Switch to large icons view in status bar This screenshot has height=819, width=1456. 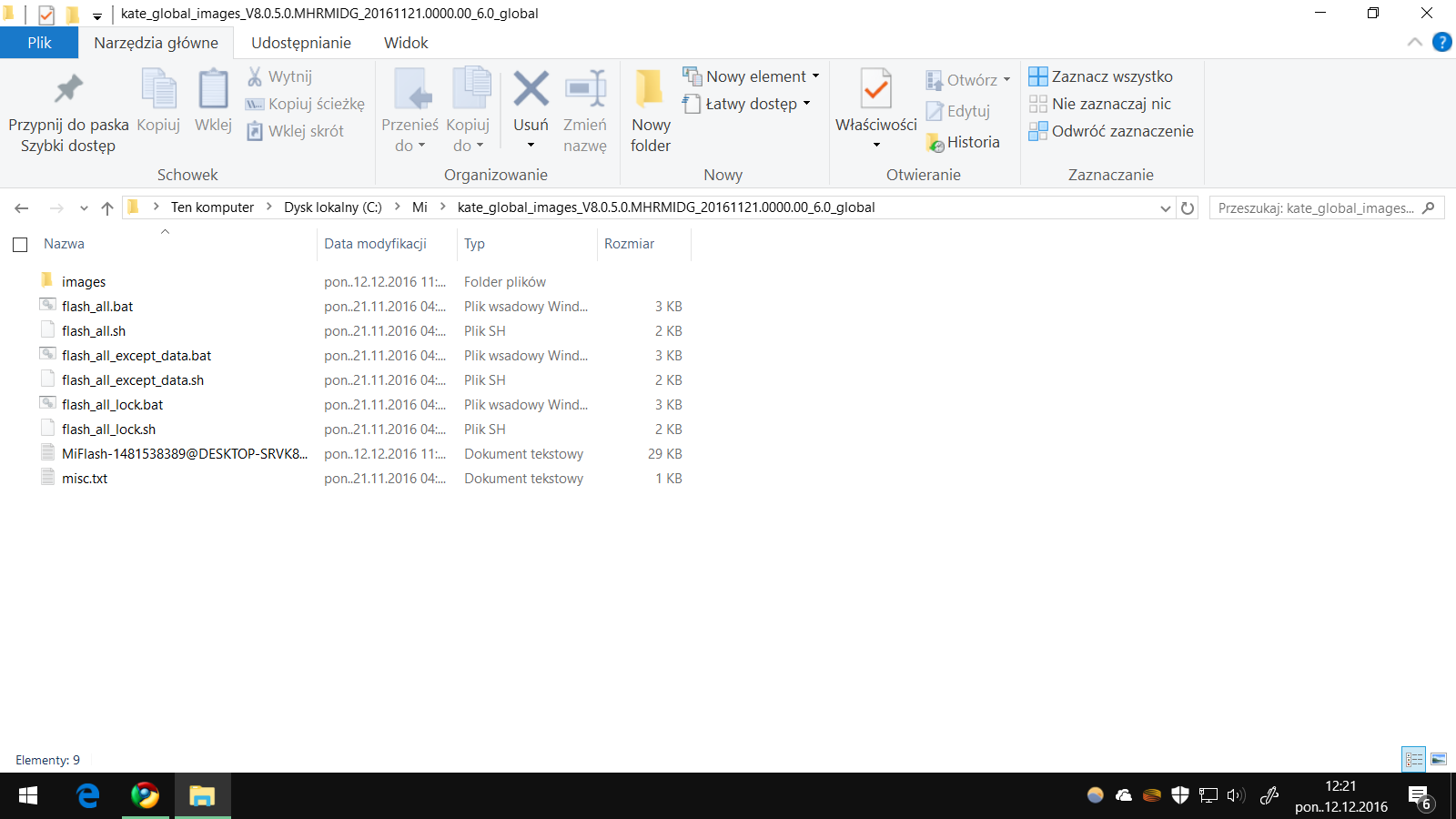click(1439, 759)
